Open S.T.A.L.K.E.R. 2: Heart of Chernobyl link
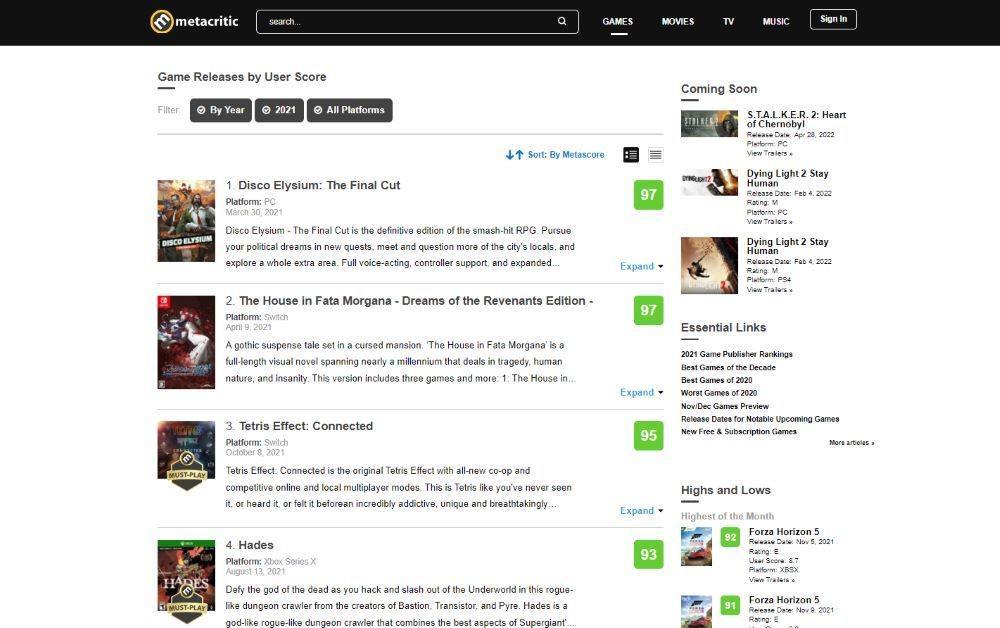The width and height of the screenshot is (1000, 628). click(797, 119)
